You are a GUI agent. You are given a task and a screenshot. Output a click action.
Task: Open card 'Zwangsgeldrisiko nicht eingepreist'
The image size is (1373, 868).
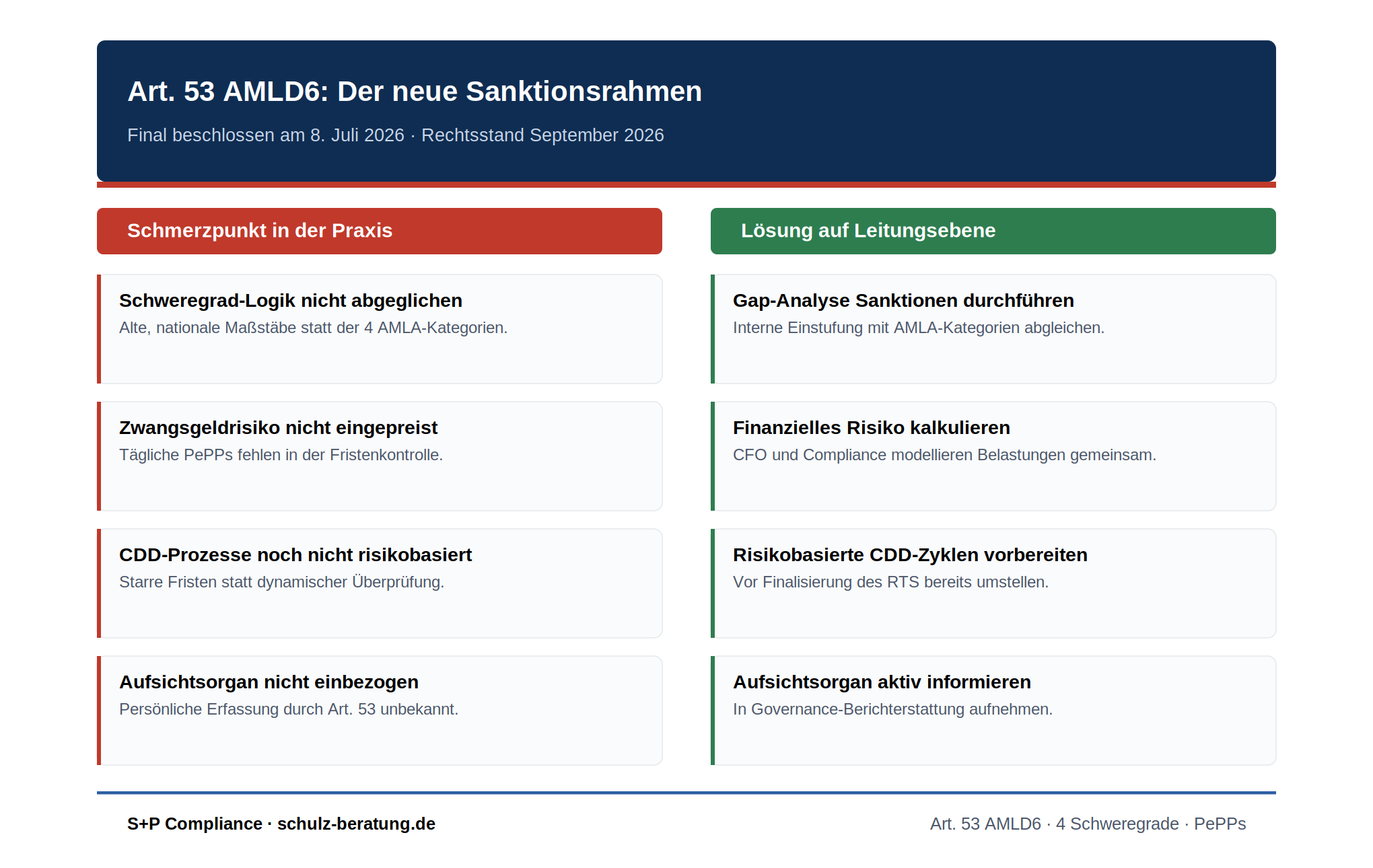pyautogui.click(x=380, y=456)
